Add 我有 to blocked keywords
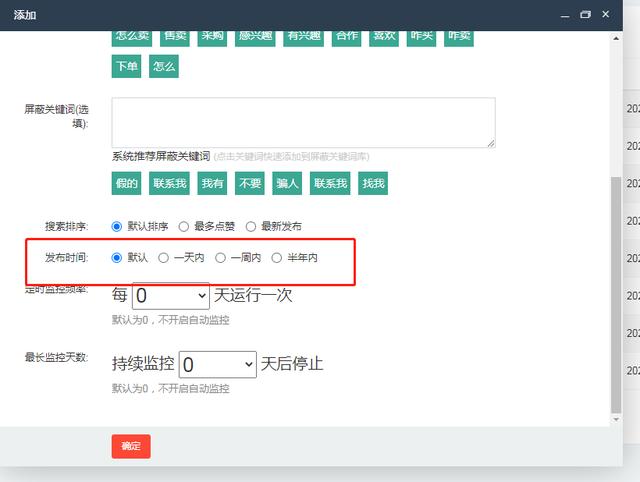The height and width of the screenshot is (482, 640). 212,183
